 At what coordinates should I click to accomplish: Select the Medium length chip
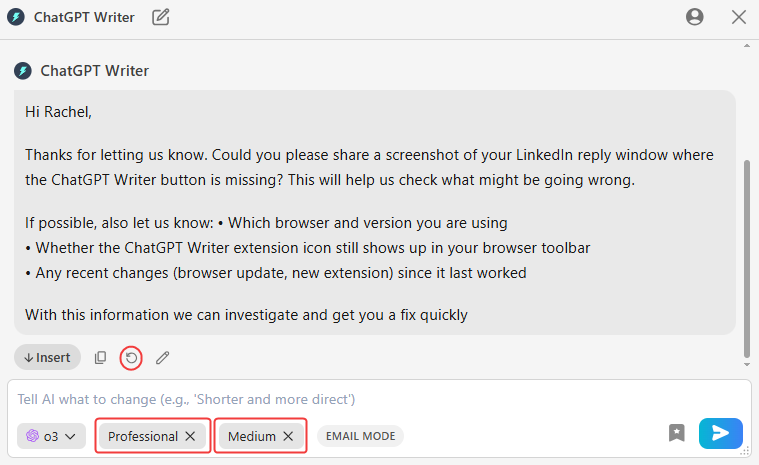(x=252, y=436)
